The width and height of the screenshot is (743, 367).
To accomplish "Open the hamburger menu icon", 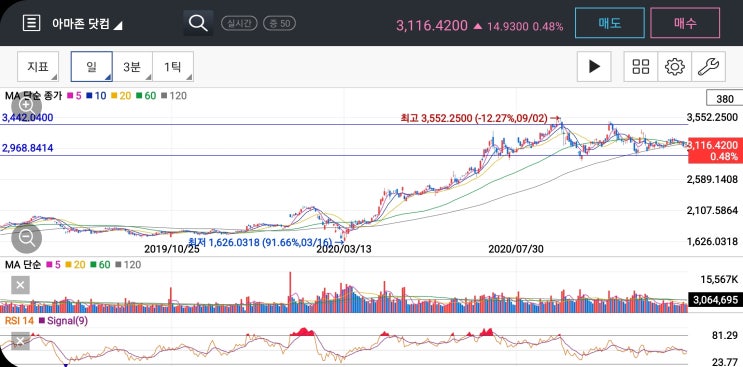I will click(x=31, y=23).
